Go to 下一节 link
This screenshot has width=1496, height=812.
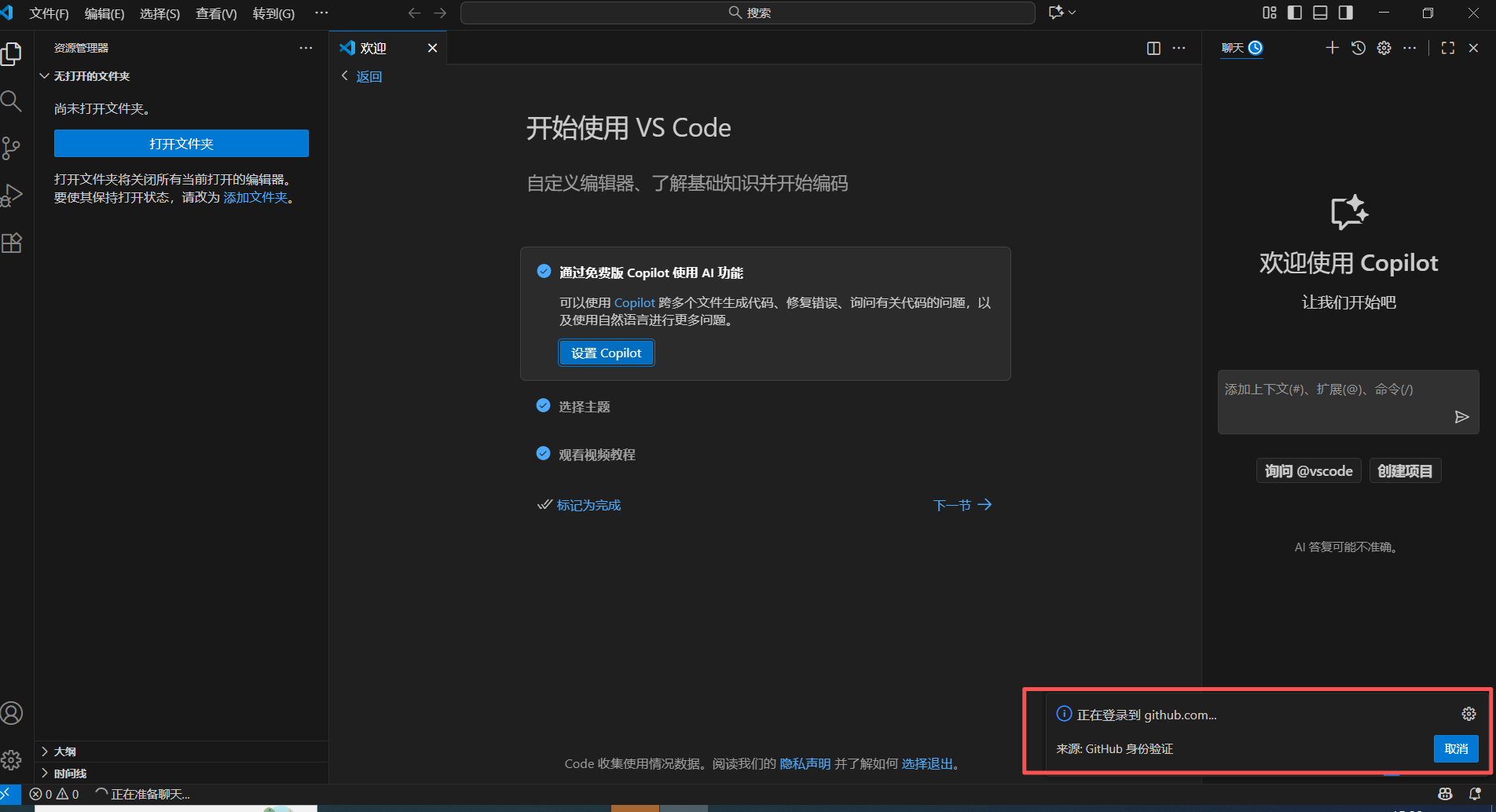tap(962, 505)
